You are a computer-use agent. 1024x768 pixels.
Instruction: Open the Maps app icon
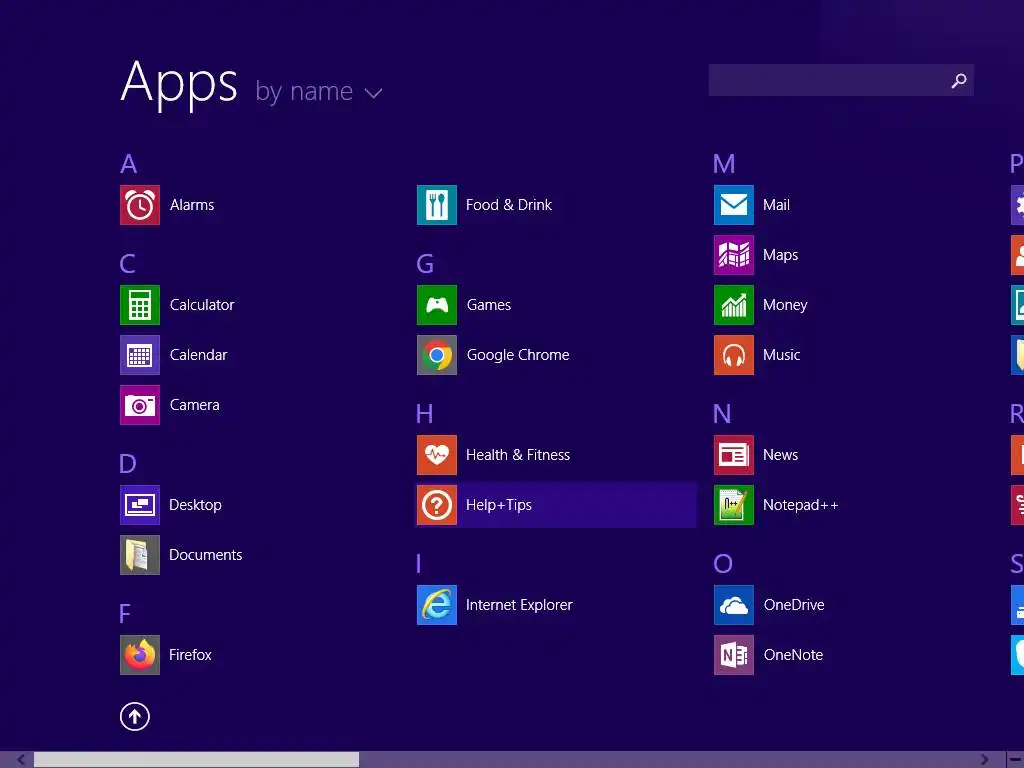(x=734, y=255)
